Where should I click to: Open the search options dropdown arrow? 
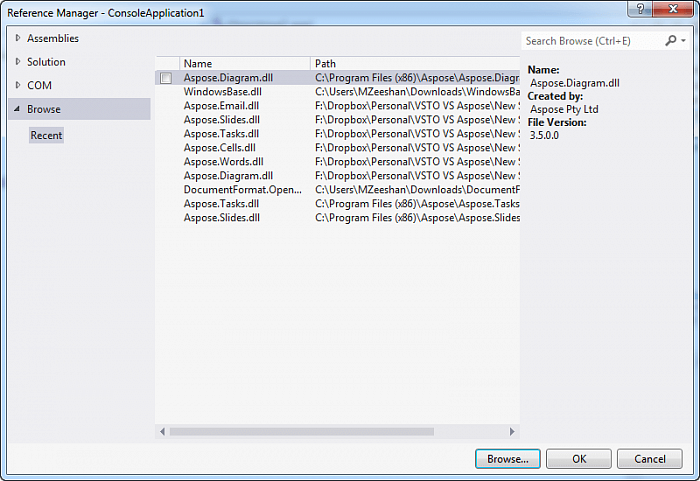pyautogui.click(x=683, y=41)
